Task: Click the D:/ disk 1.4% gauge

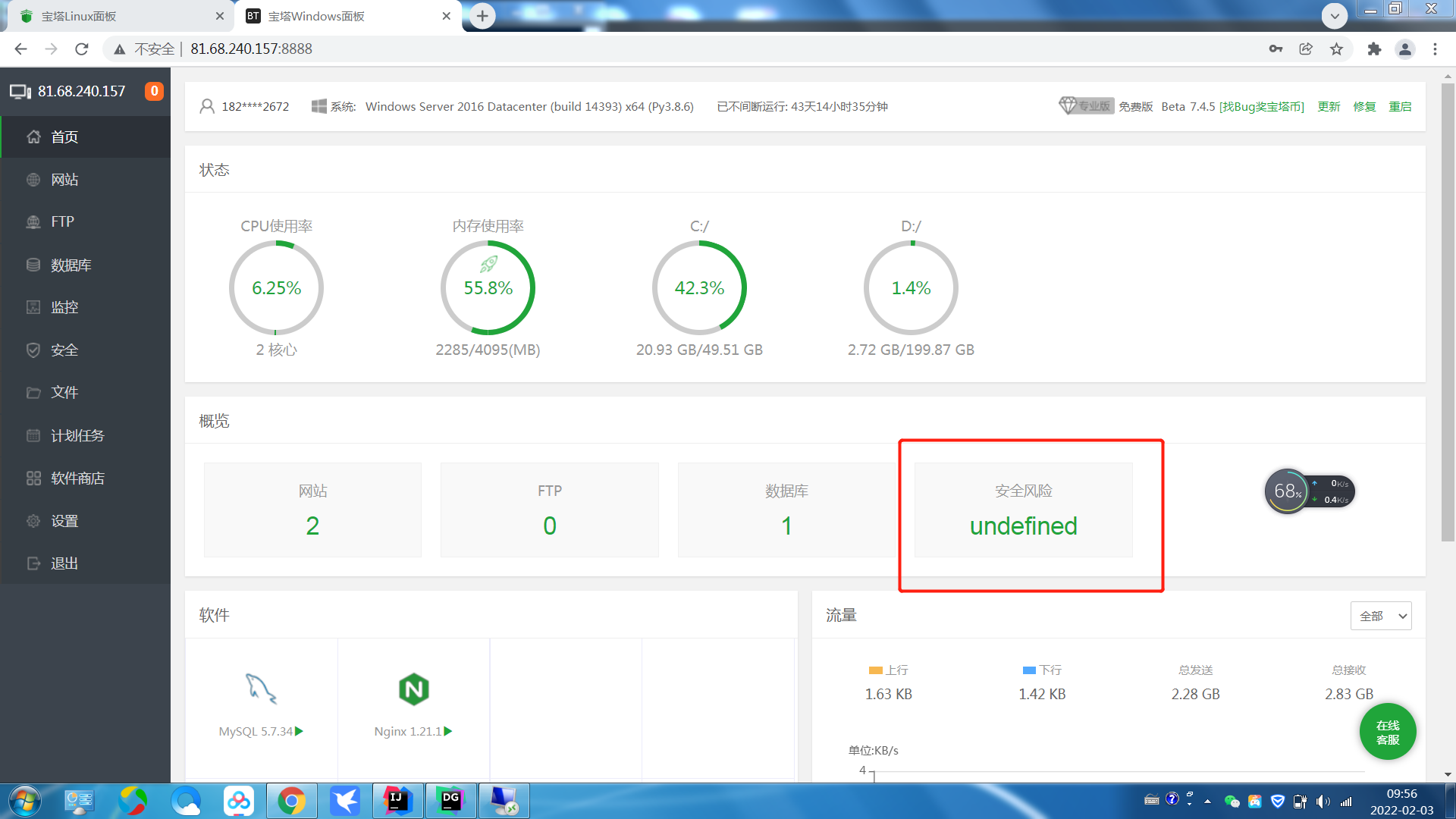Action: click(911, 287)
